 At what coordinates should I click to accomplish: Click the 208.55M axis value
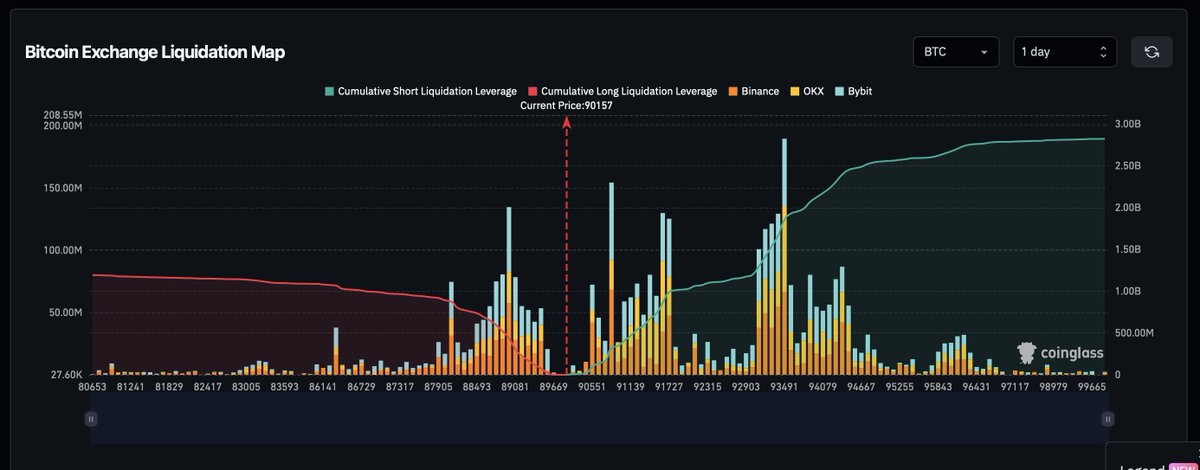pyautogui.click(x=62, y=115)
